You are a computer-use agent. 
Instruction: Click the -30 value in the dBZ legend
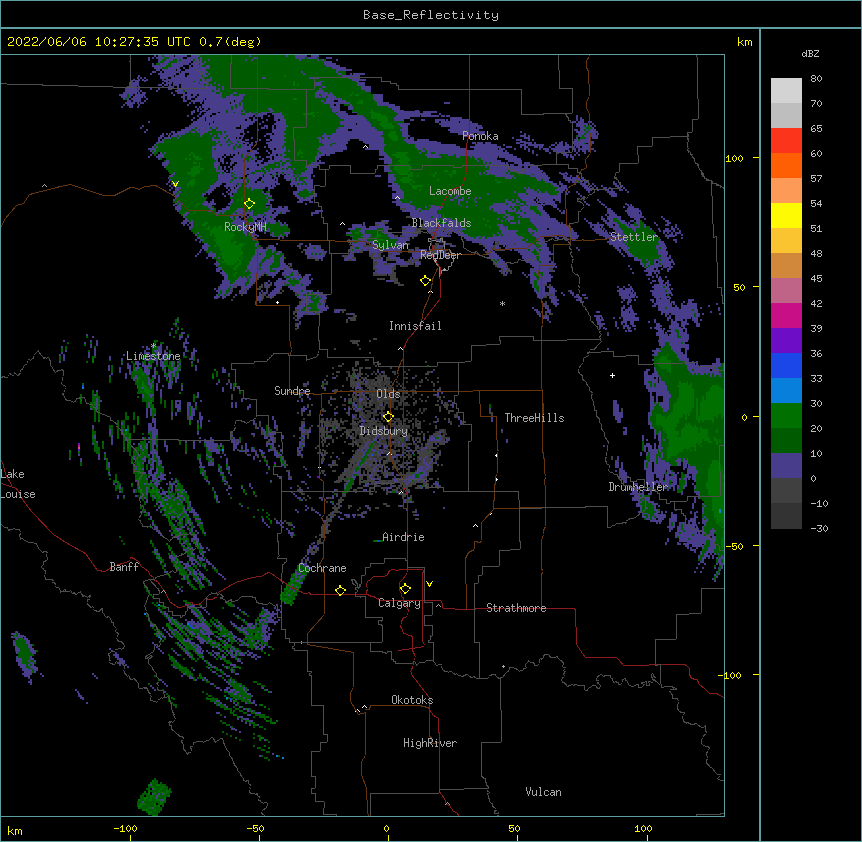pyautogui.click(x=819, y=529)
